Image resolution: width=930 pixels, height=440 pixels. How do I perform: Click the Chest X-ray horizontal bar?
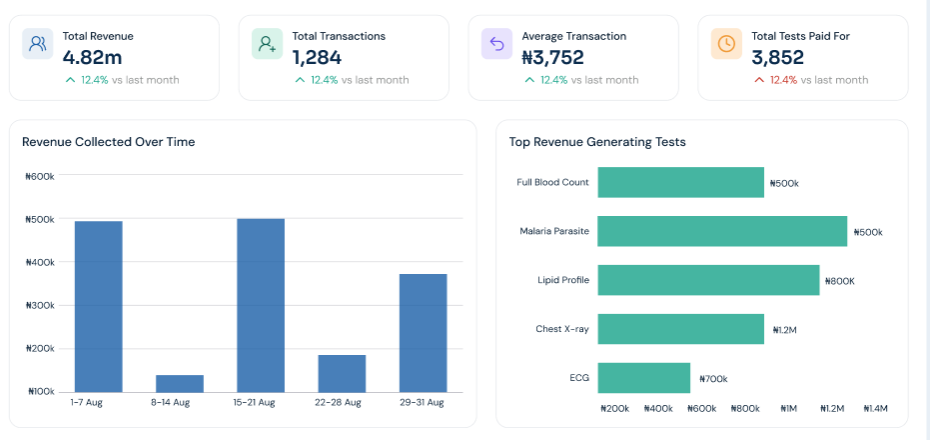[x=681, y=329]
